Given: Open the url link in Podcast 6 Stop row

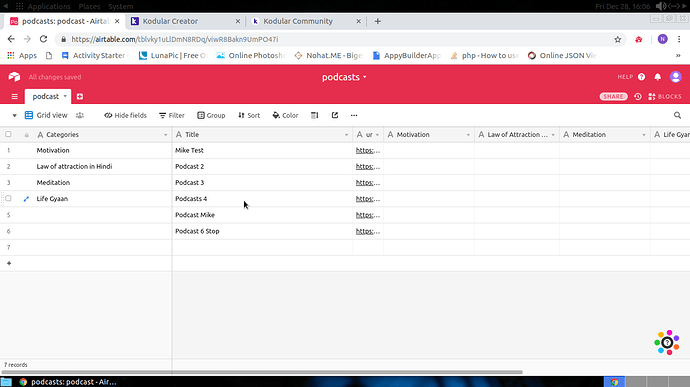Looking at the screenshot, I should [368, 231].
